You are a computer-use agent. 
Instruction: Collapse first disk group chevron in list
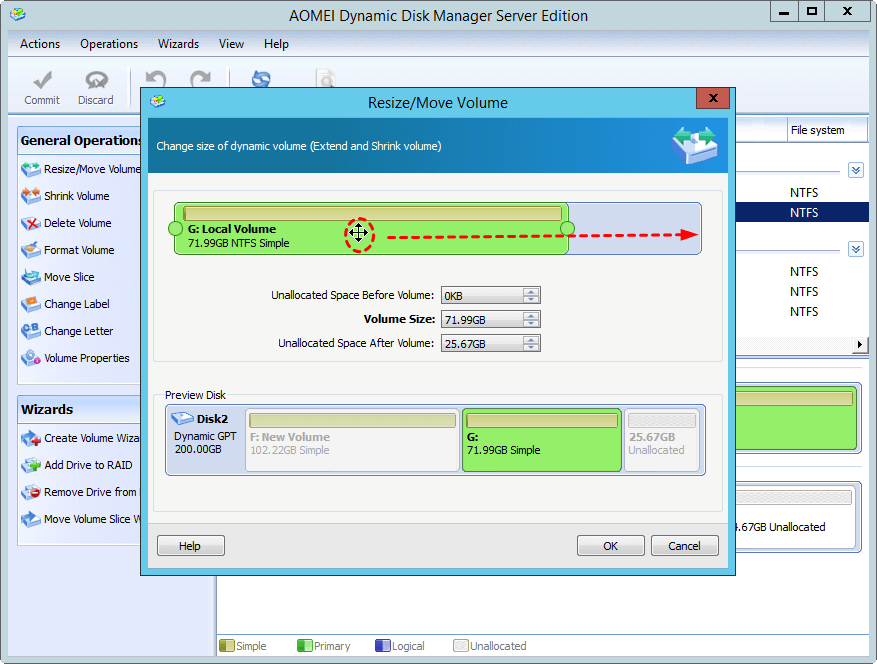(856, 170)
